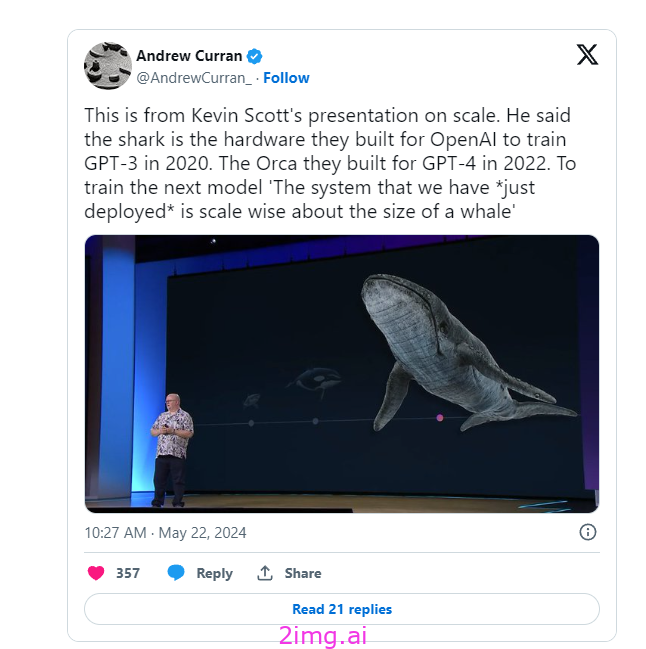Follow Andrew Curran

click(286, 78)
